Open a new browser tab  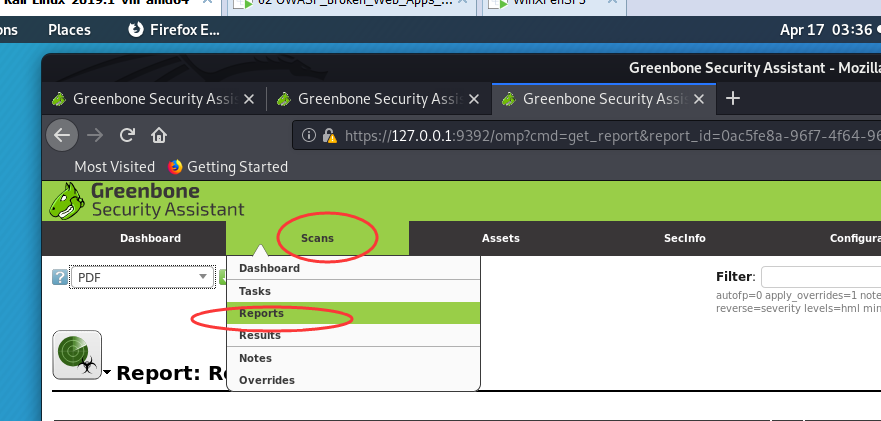click(732, 99)
